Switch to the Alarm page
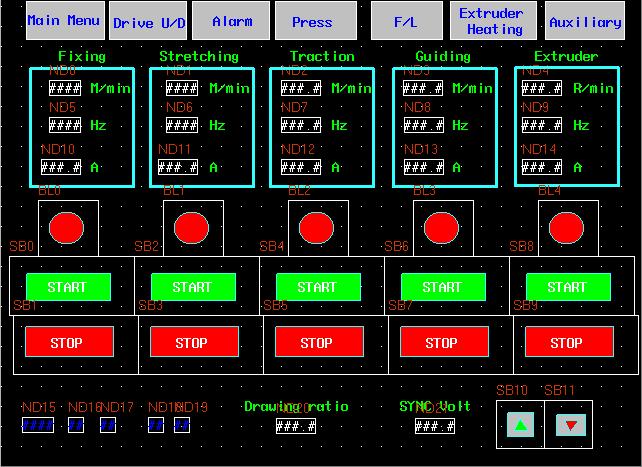This screenshot has height=467, width=642. coord(231,21)
